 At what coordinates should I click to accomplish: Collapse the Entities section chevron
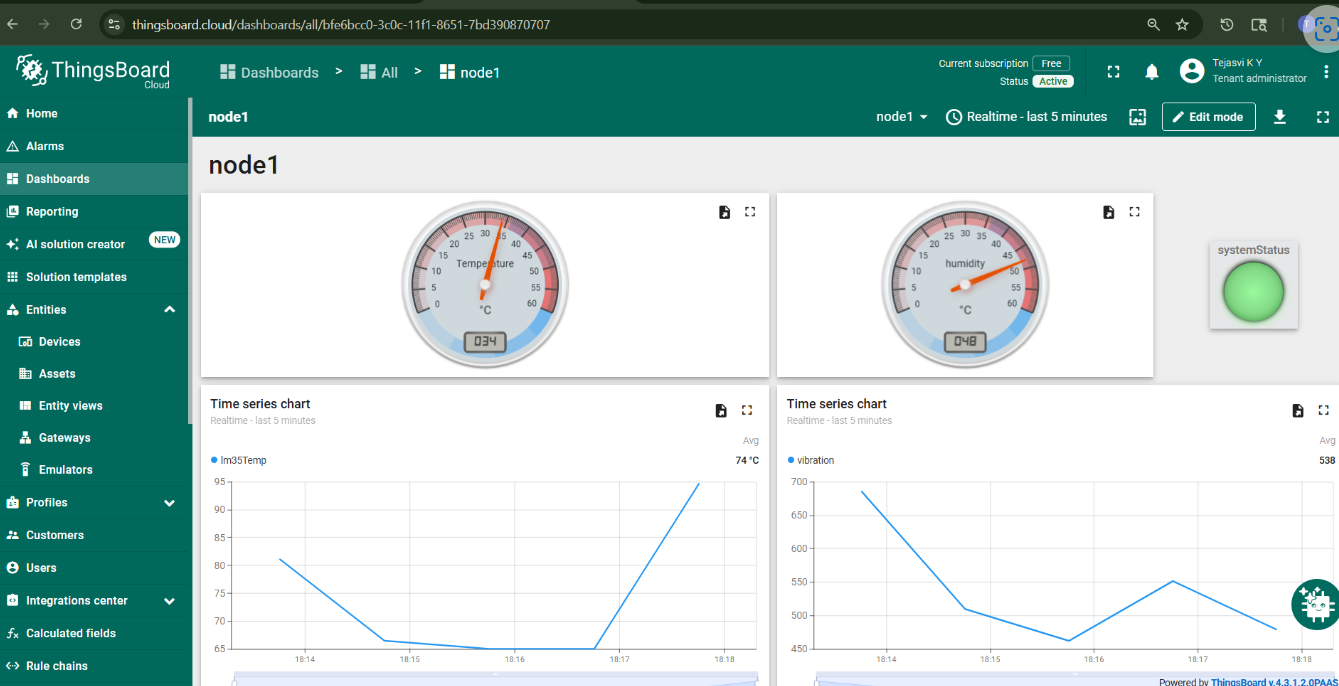point(169,310)
